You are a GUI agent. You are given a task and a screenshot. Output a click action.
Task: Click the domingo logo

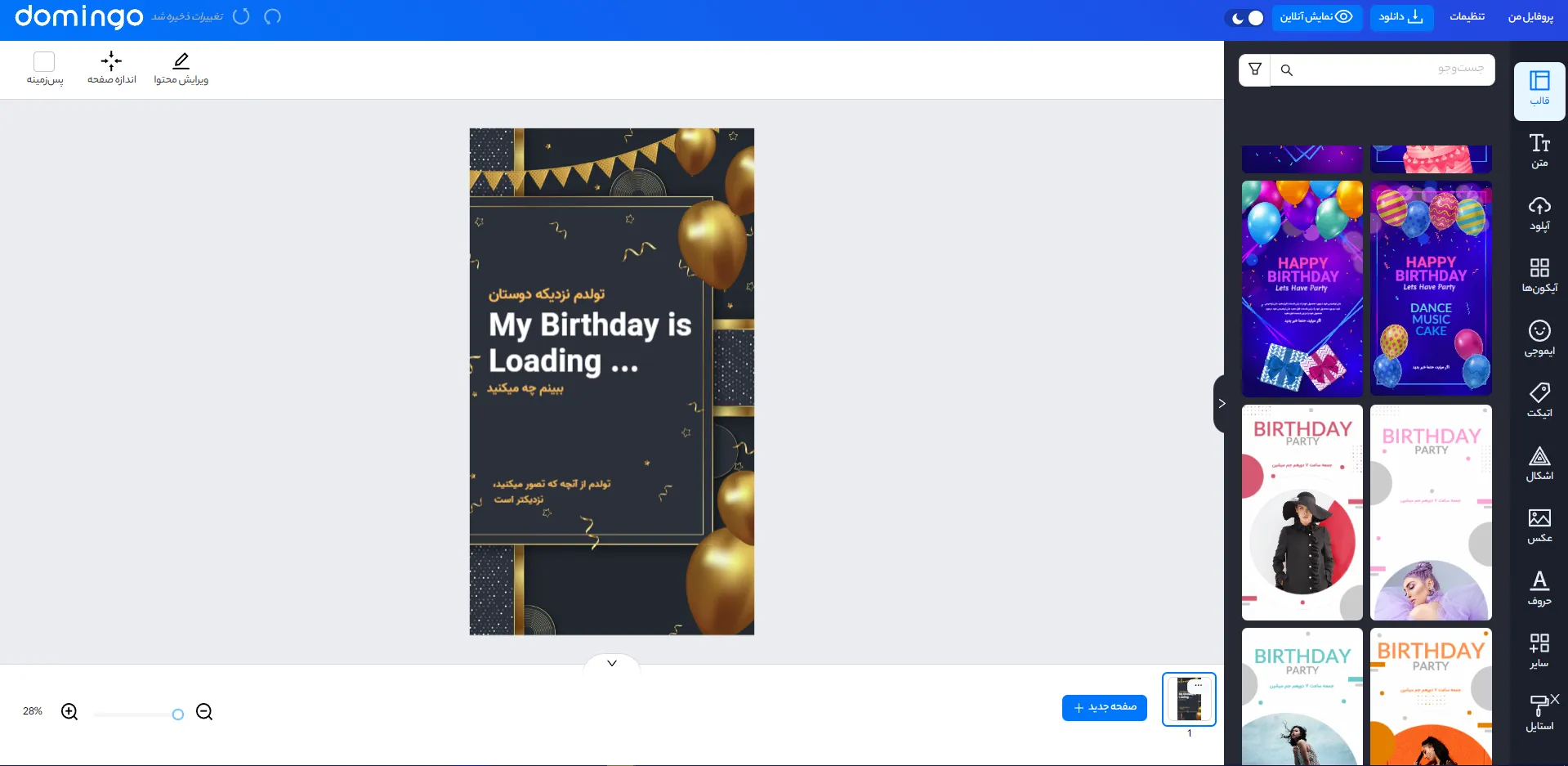point(79,16)
